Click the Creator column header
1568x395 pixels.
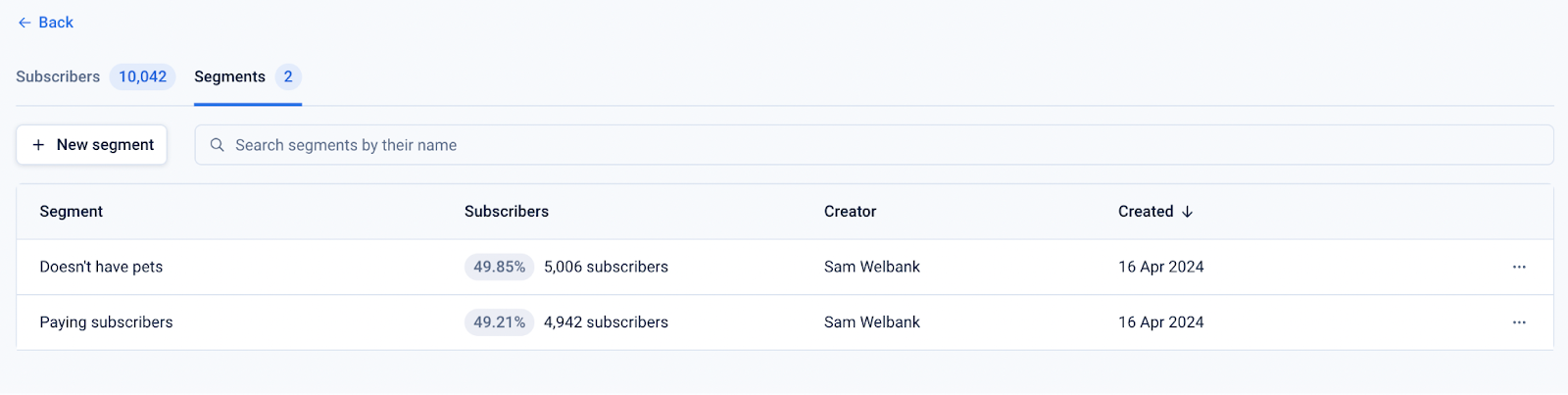click(x=851, y=212)
